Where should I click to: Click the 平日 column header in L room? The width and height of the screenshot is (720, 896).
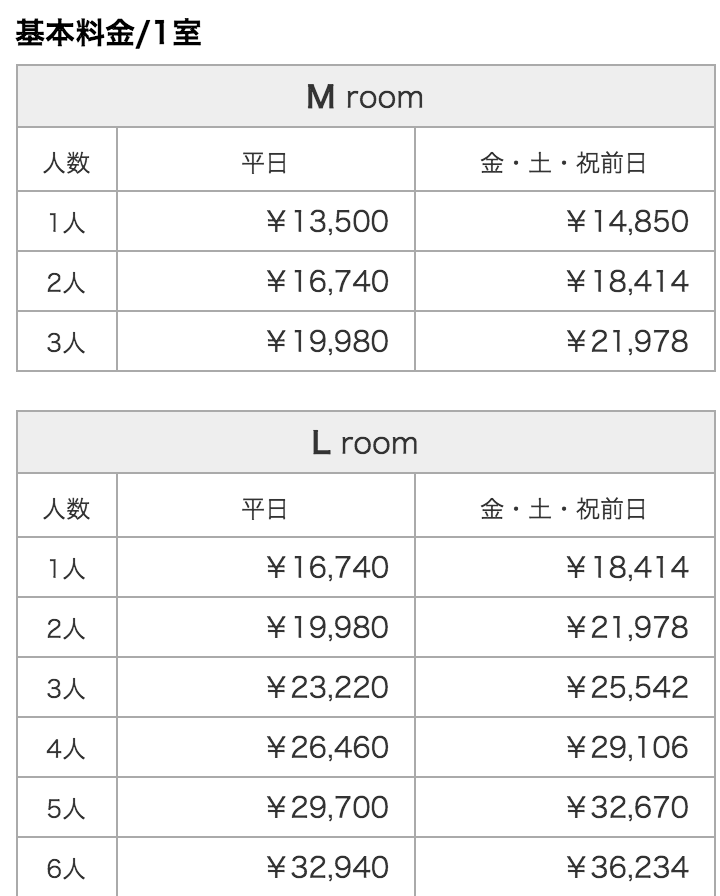click(264, 509)
